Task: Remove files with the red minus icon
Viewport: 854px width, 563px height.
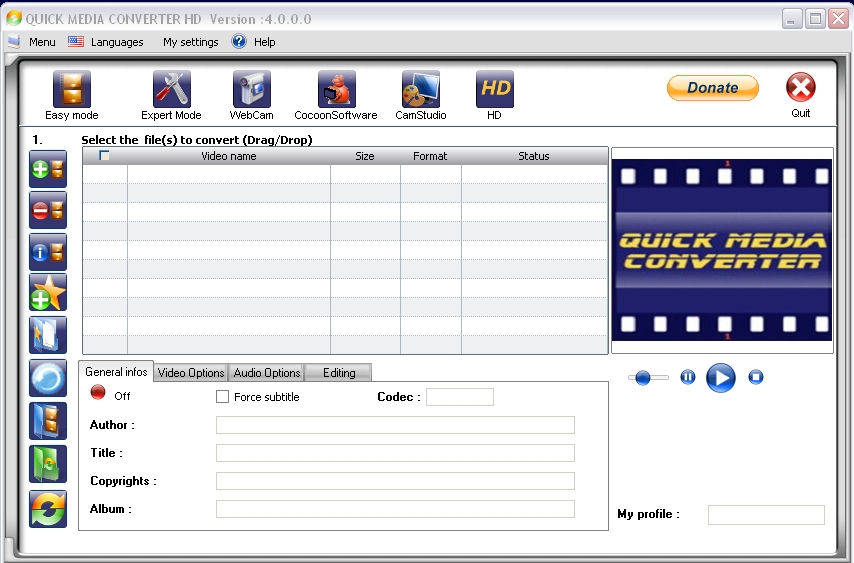Action: (48, 210)
